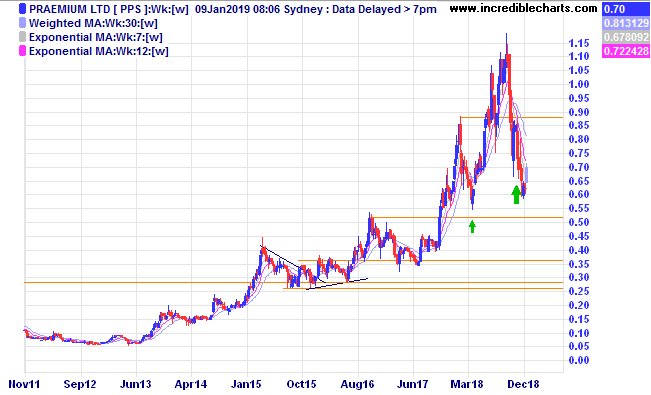Open the www.incrediblecharts.com link
651x395 pixels.
524,8
